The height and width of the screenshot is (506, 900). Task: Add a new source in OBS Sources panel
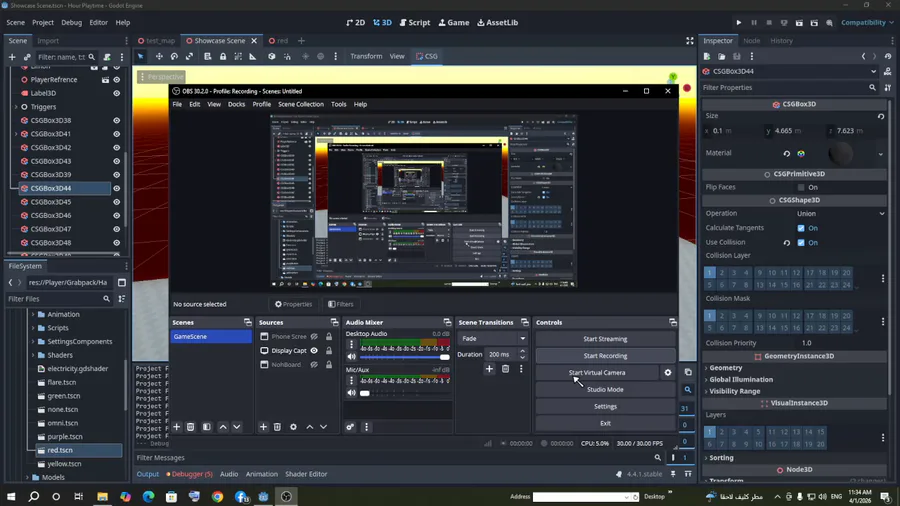pos(264,427)
